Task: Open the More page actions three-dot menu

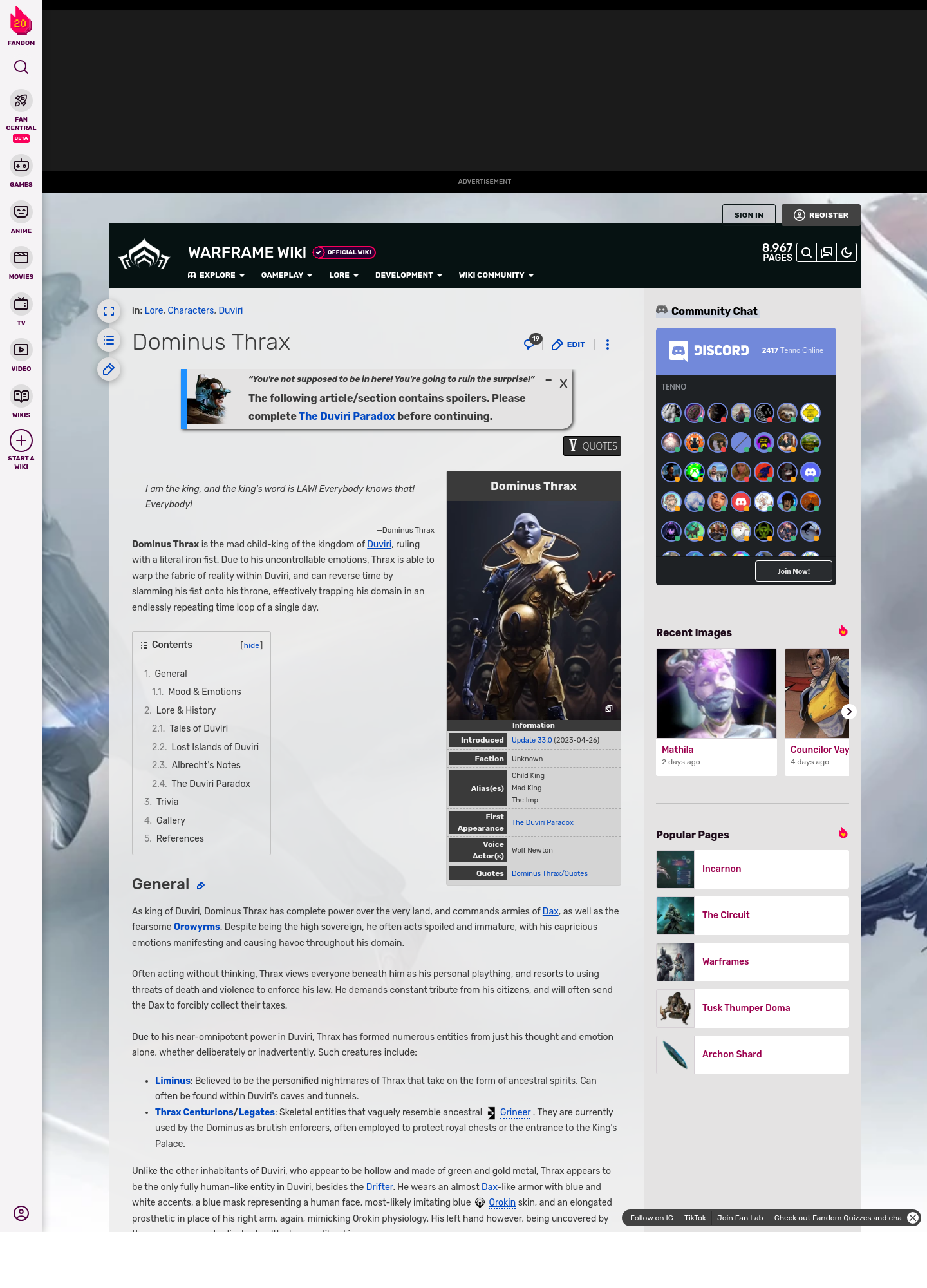Action: coord(608,345)
